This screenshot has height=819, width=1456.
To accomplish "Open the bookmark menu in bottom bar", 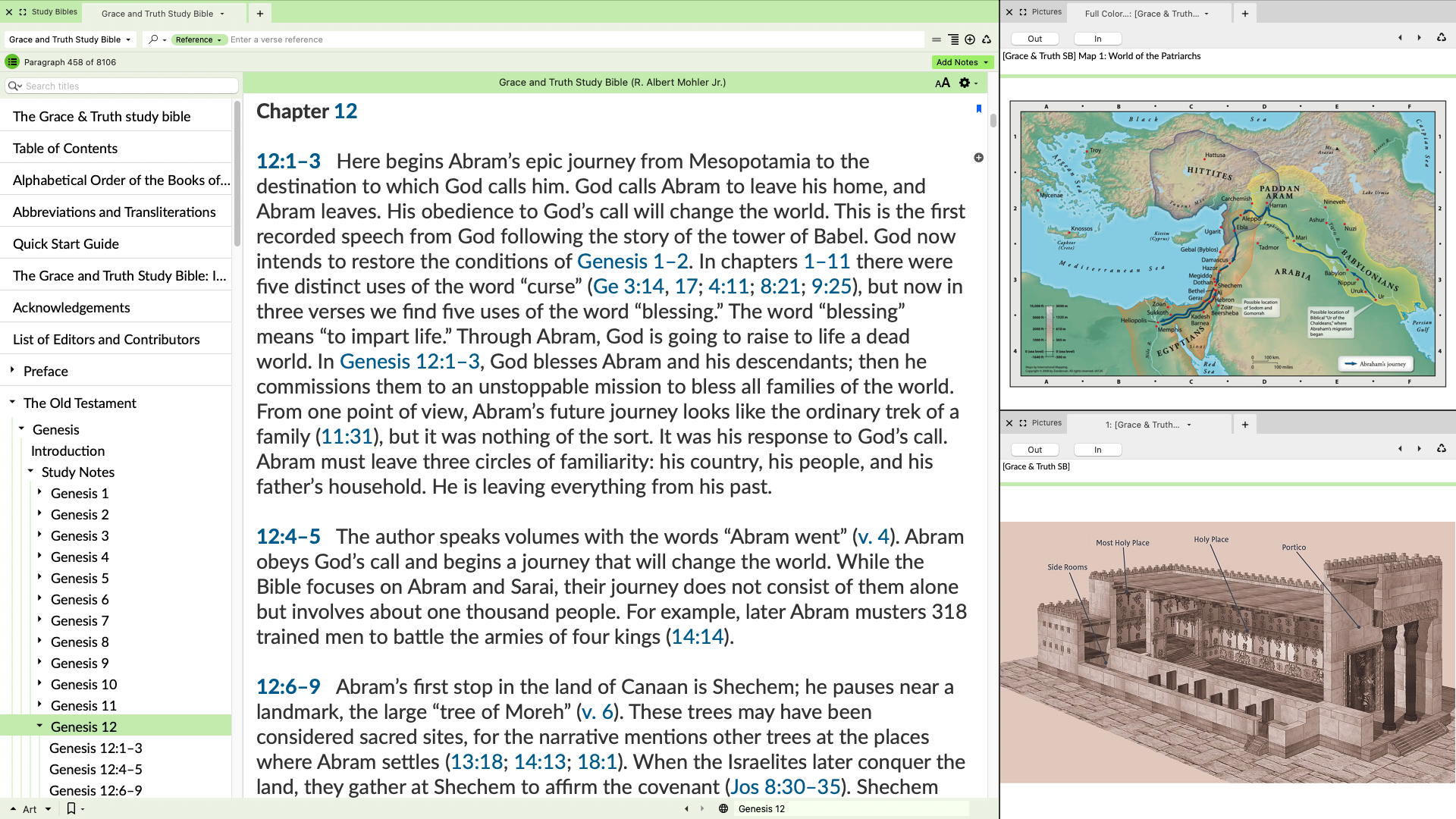I will point(75,809).
